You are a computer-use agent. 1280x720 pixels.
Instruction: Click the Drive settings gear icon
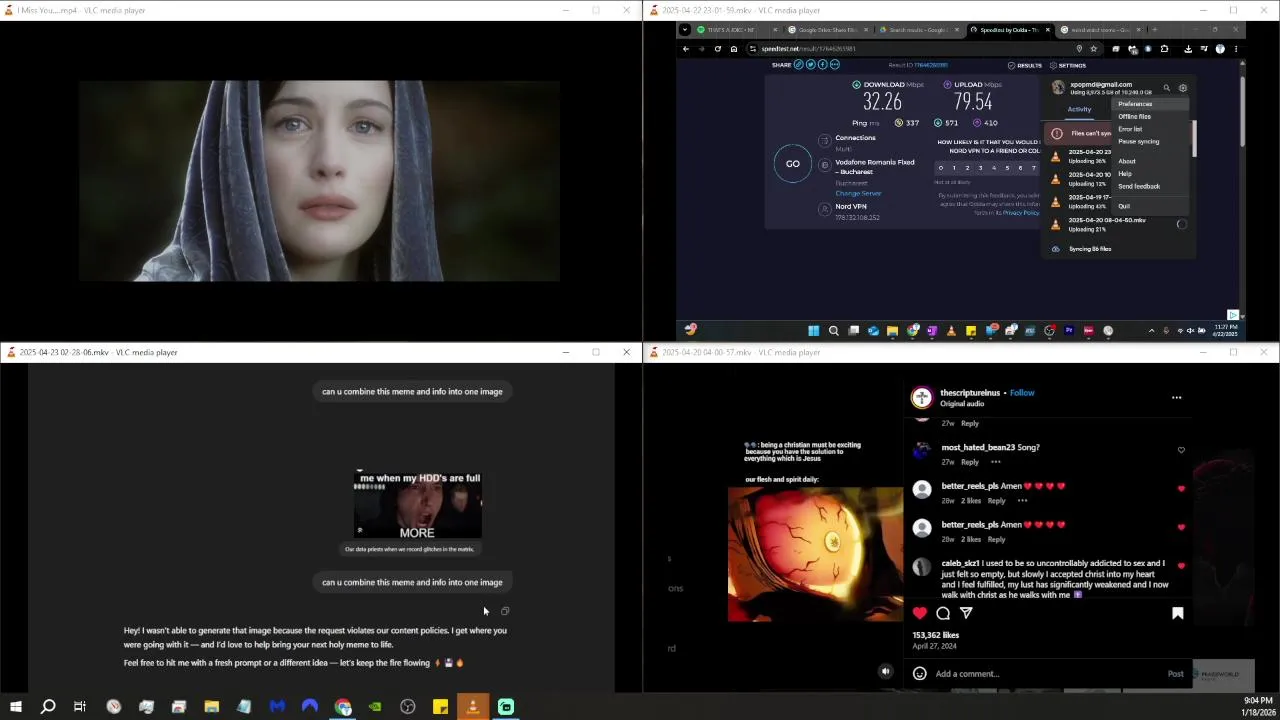pyautogui.click(x=1183, y=88)
